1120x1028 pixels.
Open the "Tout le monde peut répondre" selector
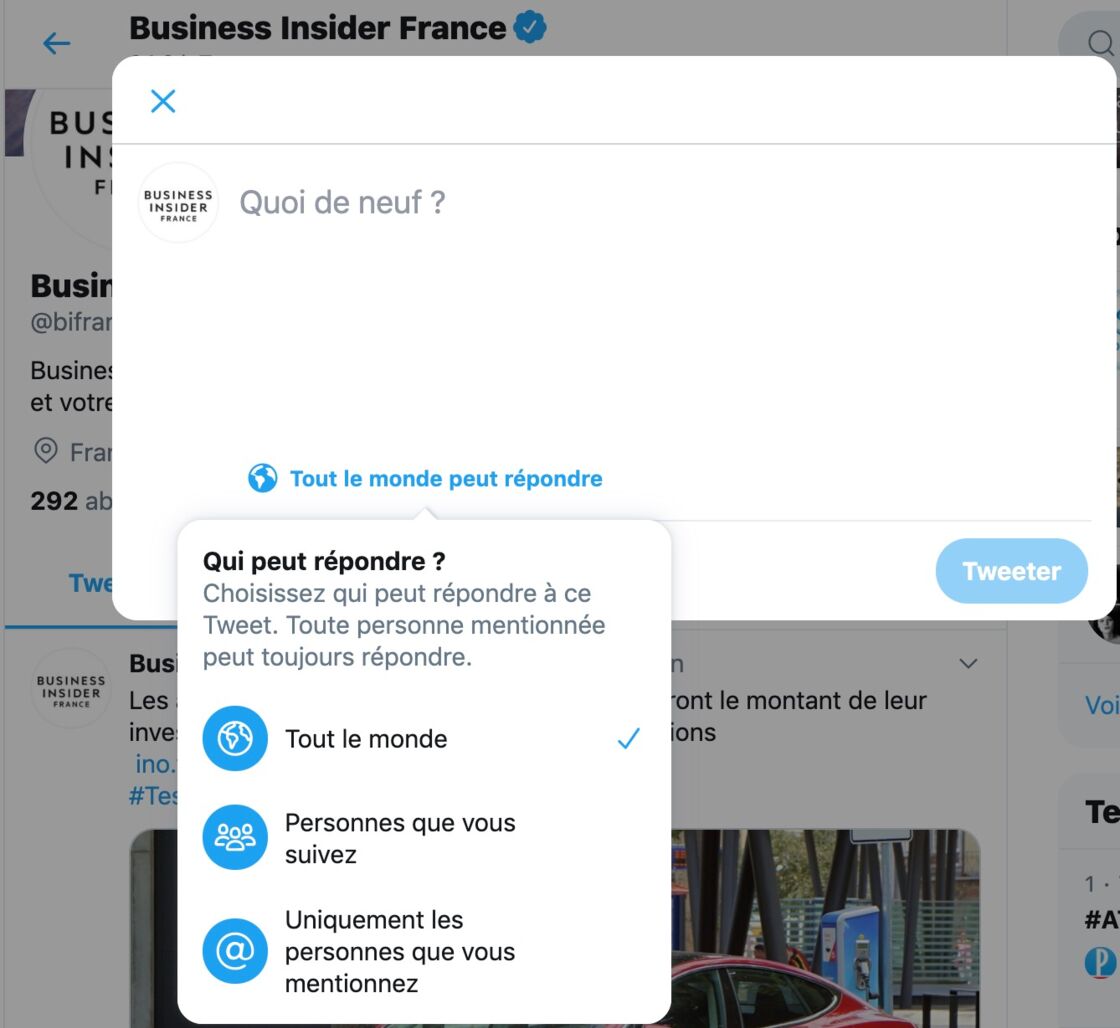[425, 479]
